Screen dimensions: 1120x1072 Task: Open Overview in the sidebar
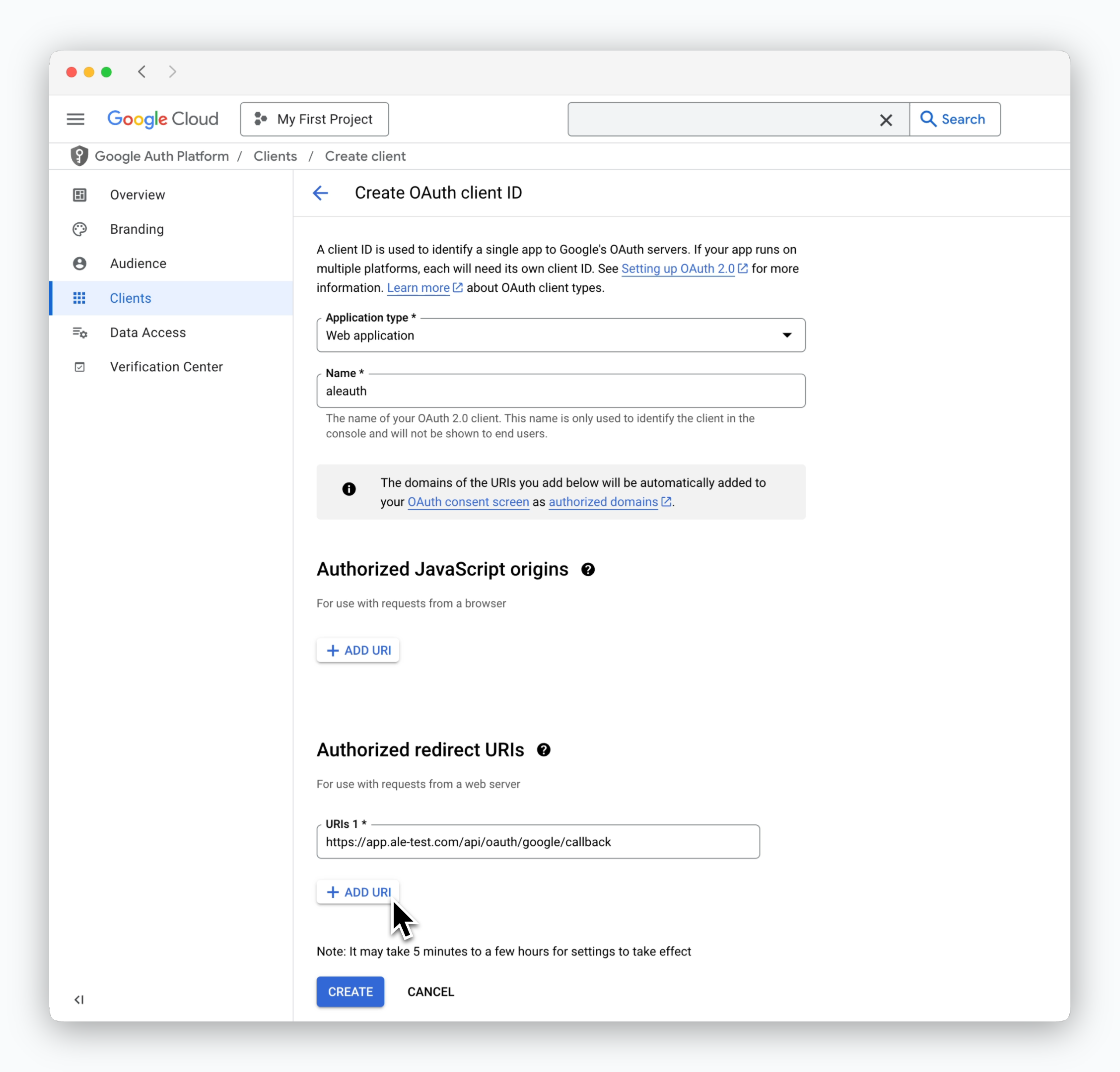click(x=171, y=195)
